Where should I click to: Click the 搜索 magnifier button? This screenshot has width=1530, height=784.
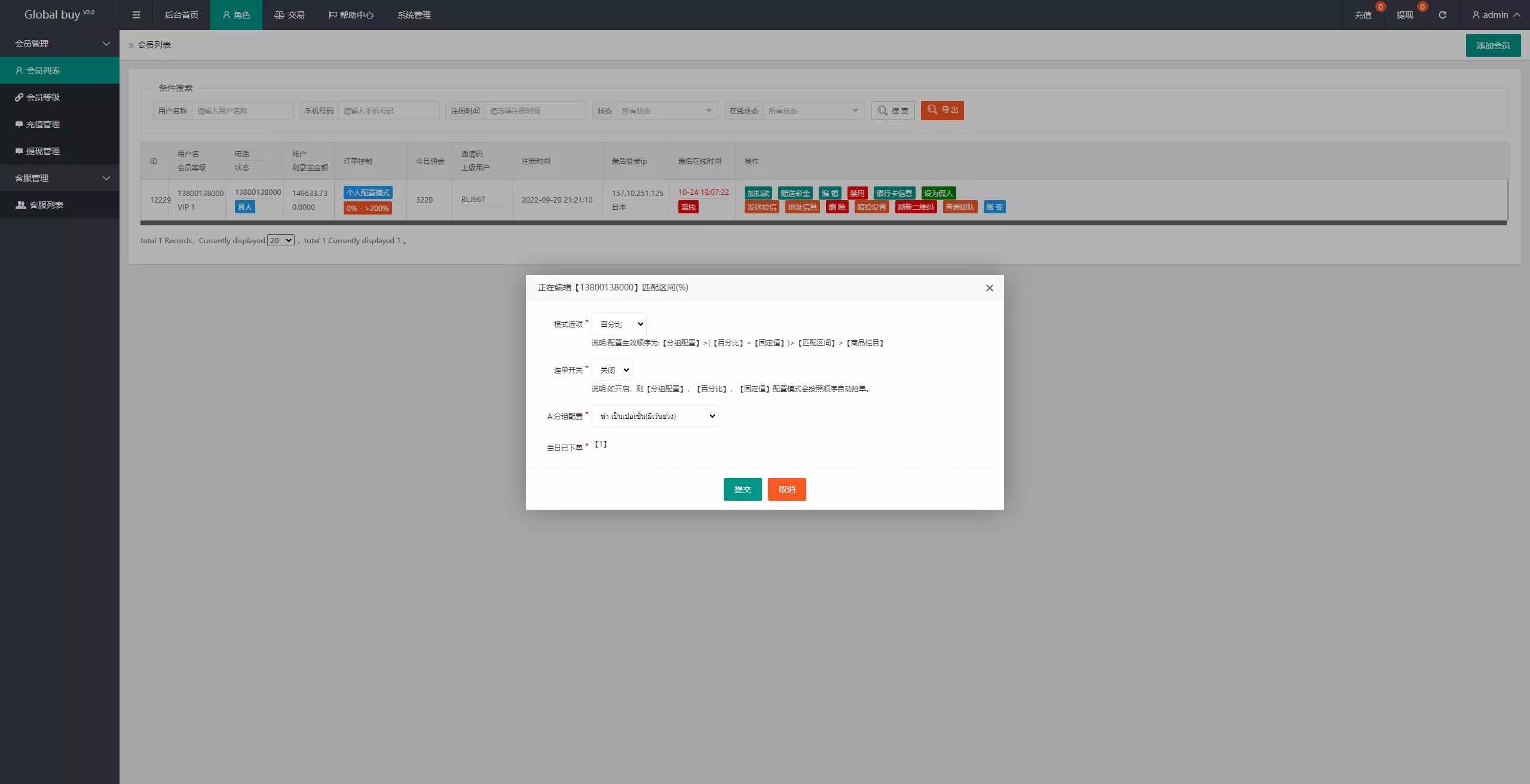click(893, 111)
